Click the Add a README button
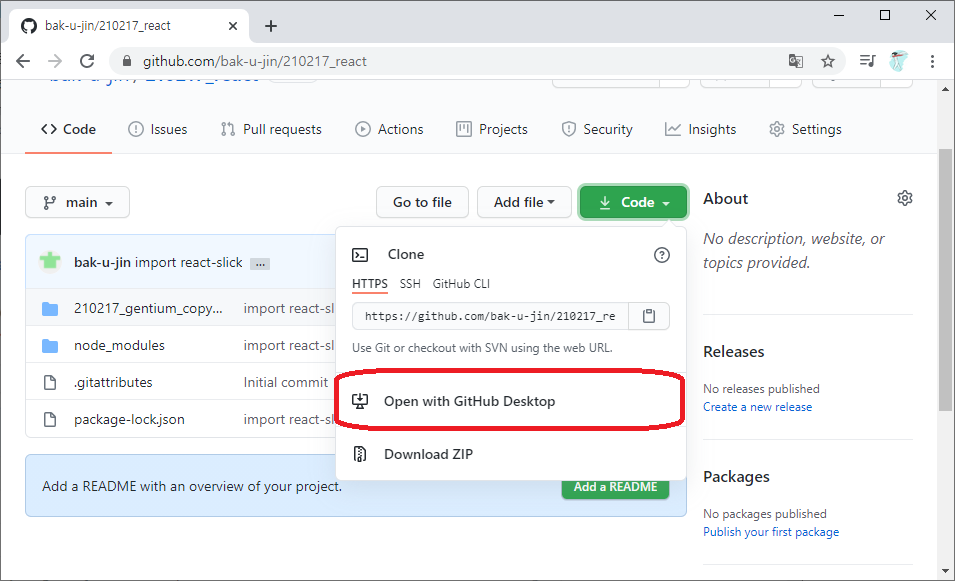 coord(615,487)
